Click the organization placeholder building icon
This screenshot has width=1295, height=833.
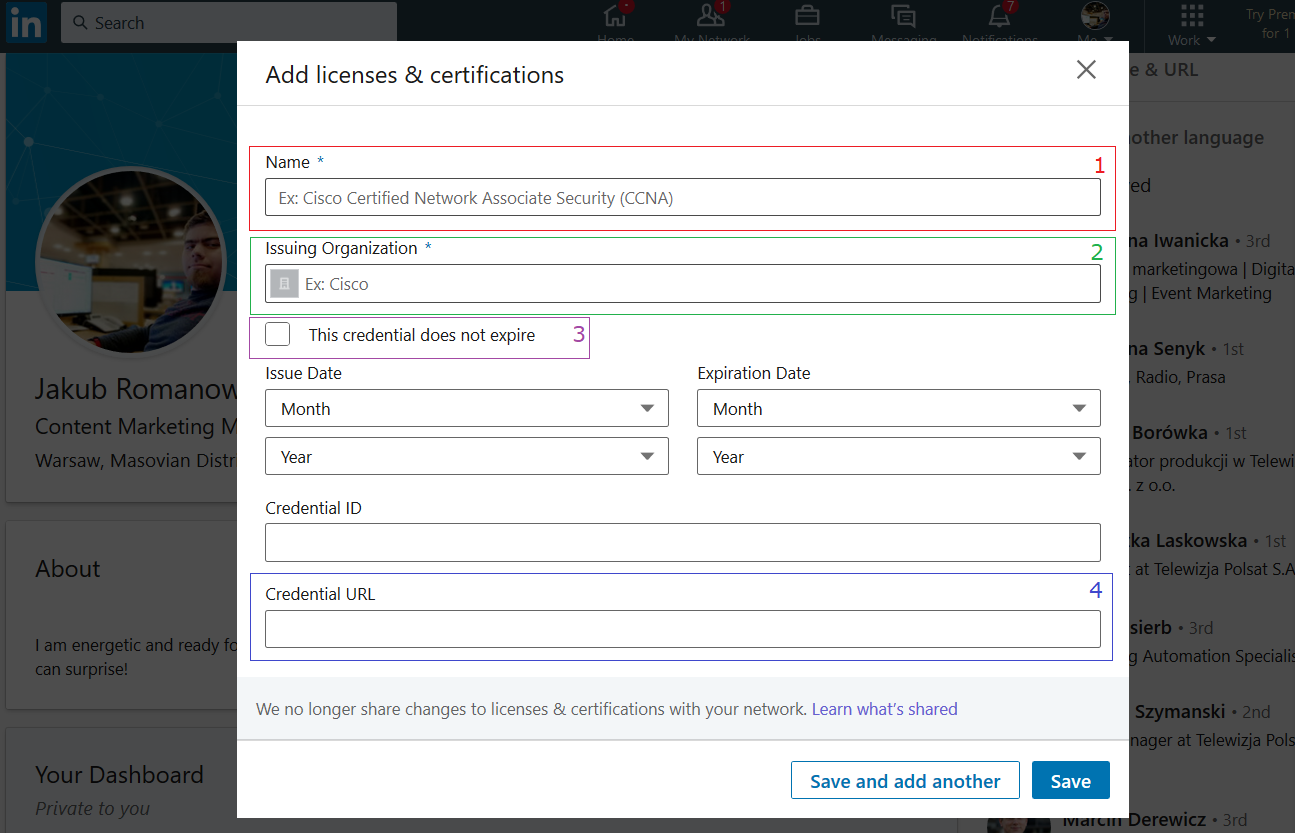284,284
